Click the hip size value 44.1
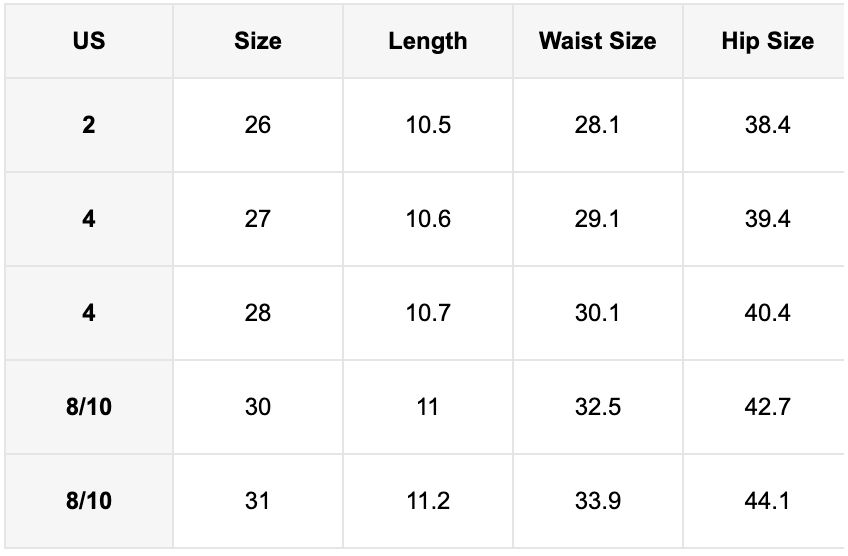Viewport: 848px width, 556px height. tap(767, 501)
